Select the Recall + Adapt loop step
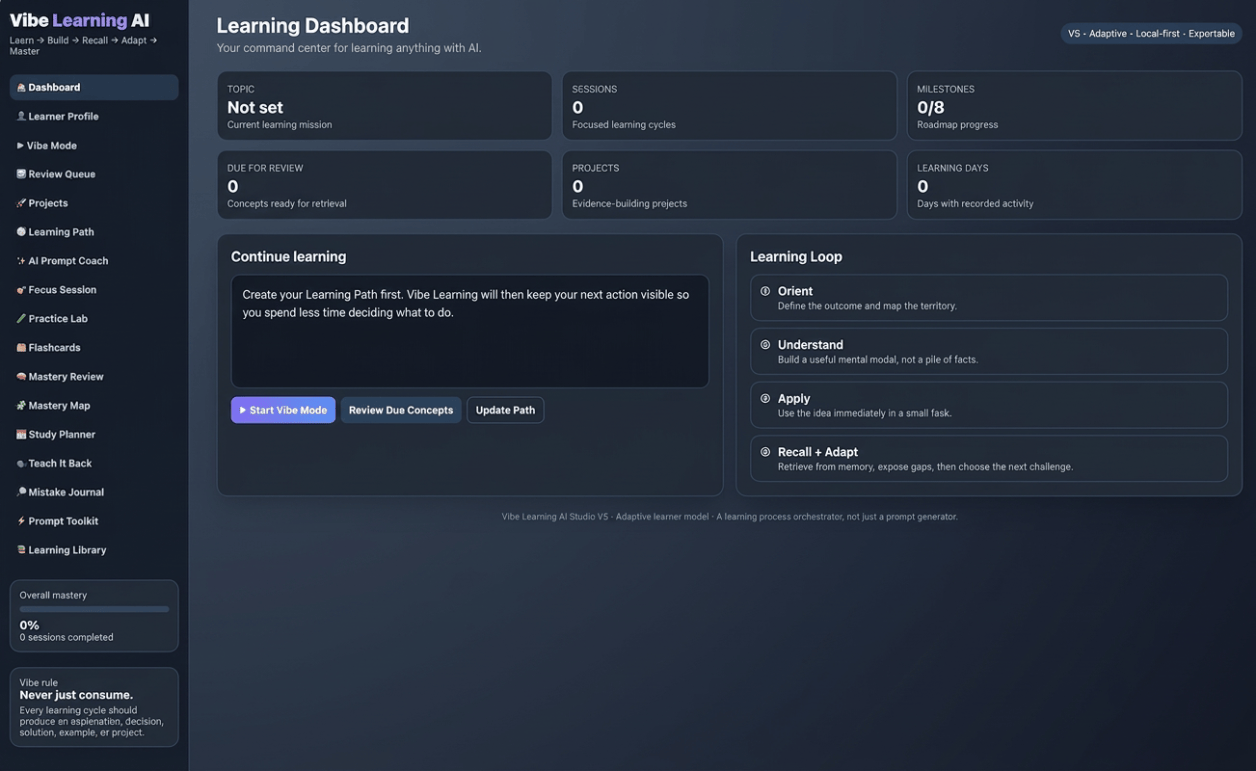 click(x=989, y=458)
